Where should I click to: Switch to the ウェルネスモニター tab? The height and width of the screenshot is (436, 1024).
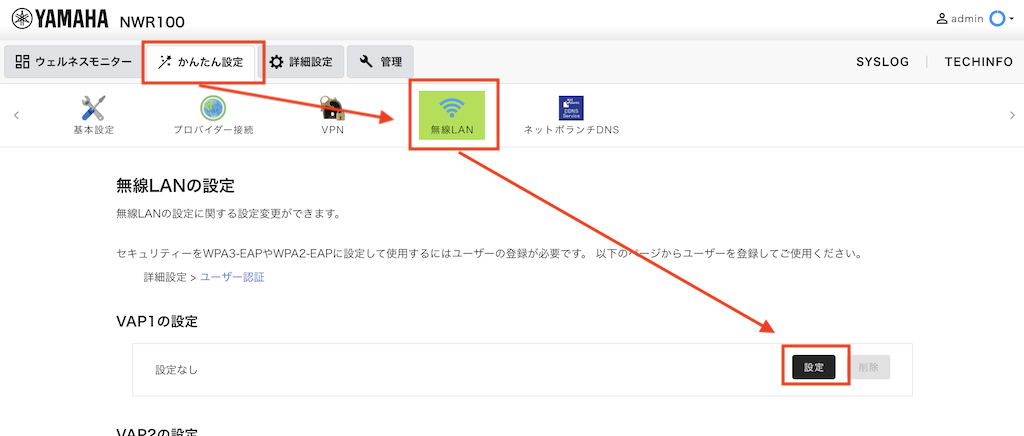pyautogui.click(x=73, y=62)
